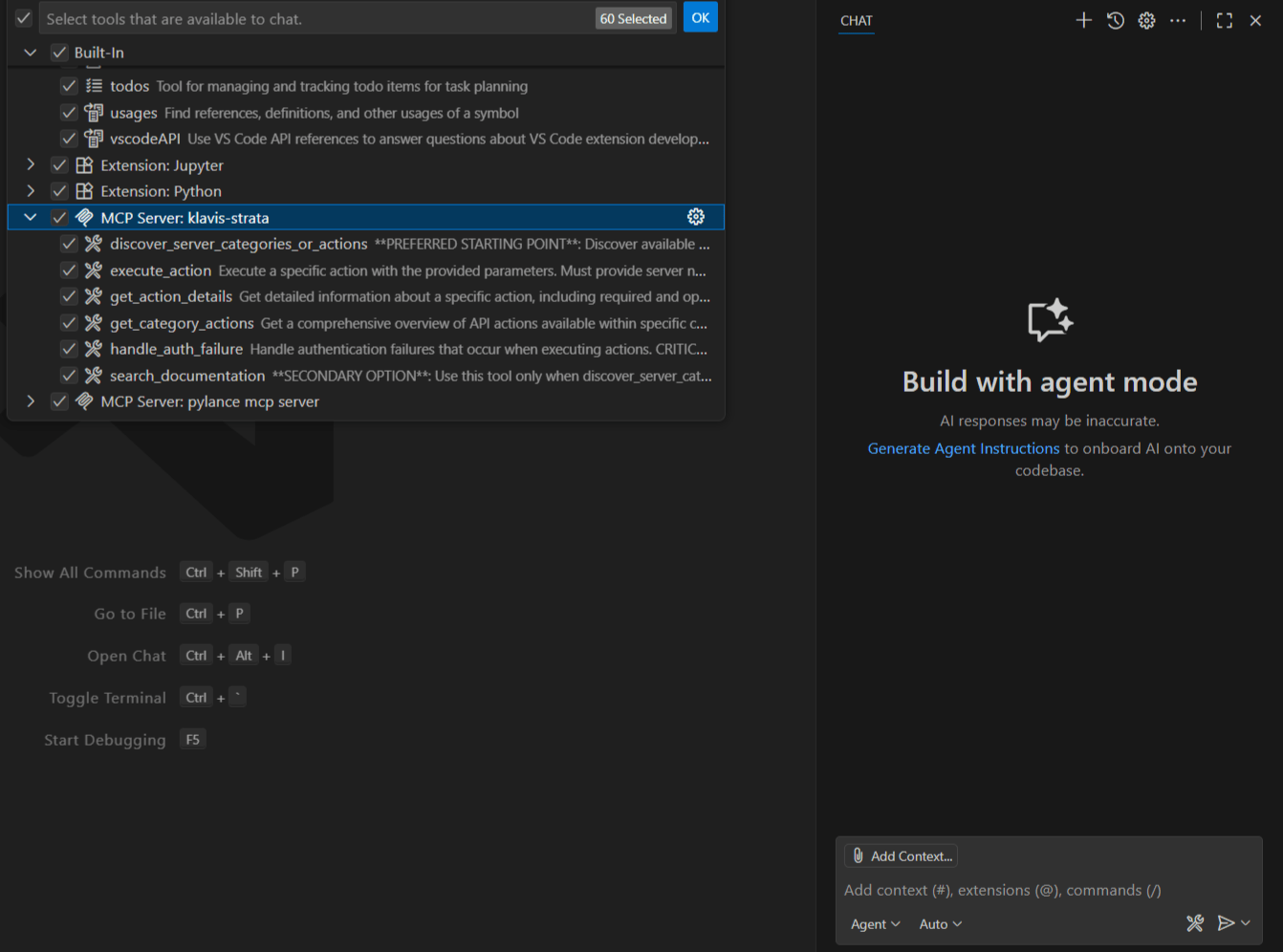Expand the Extension: Python group
This screenshot has height=952, width=1283.
[31, 191]
